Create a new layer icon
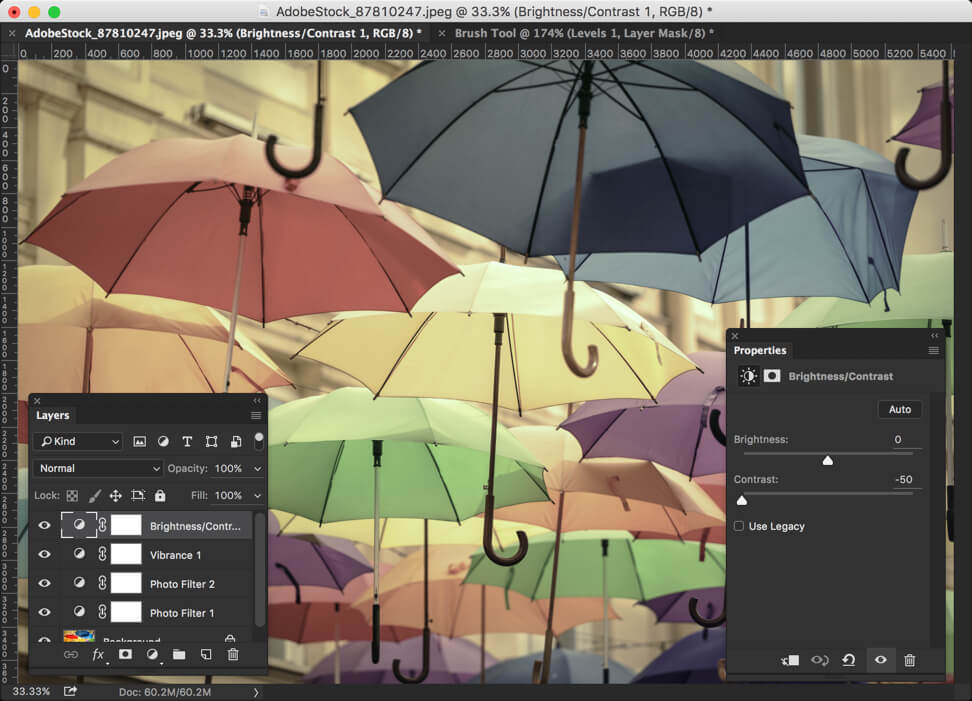 [206, 655]
